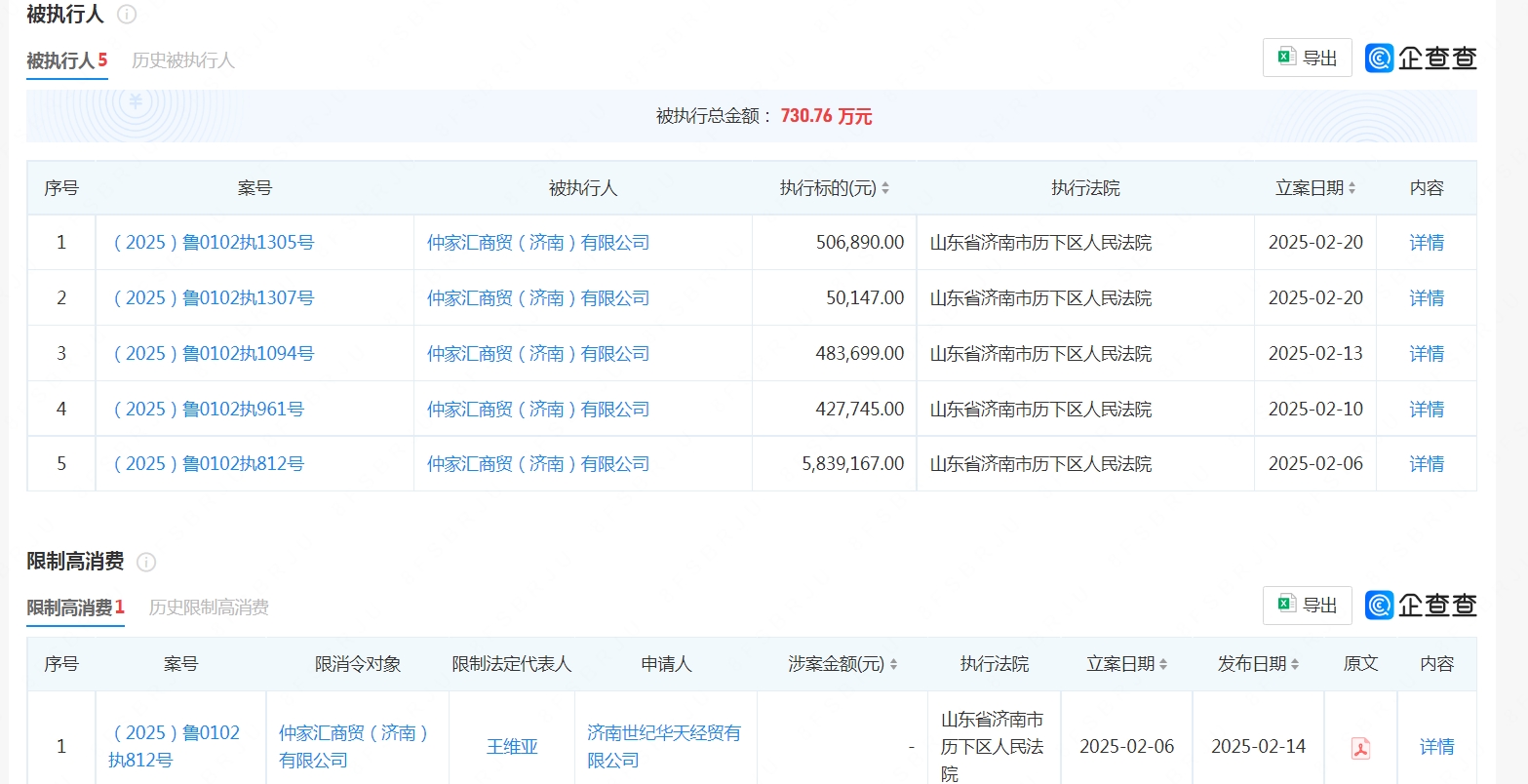This screenshot has width=1528, height=784.
Task: Click amount 506,890.00
Action: pyautogui.click(x=860, y=243)
